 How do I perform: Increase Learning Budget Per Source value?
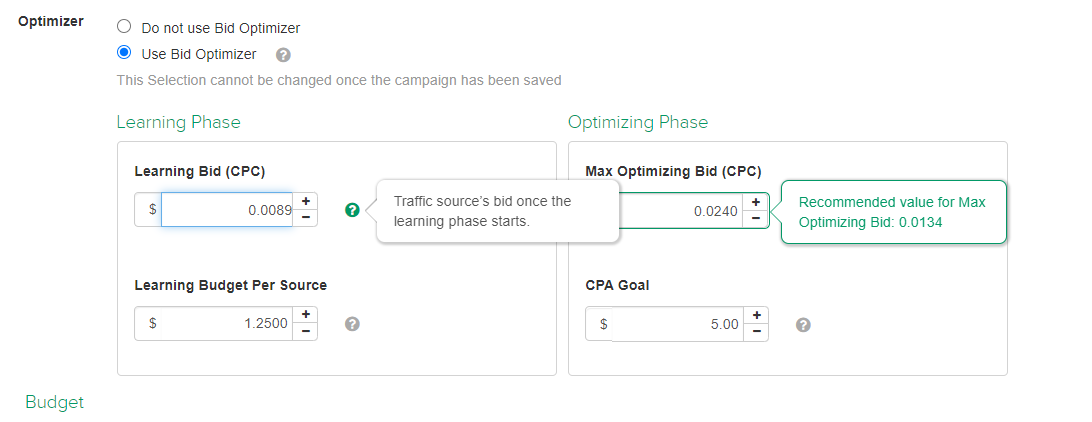305,315
